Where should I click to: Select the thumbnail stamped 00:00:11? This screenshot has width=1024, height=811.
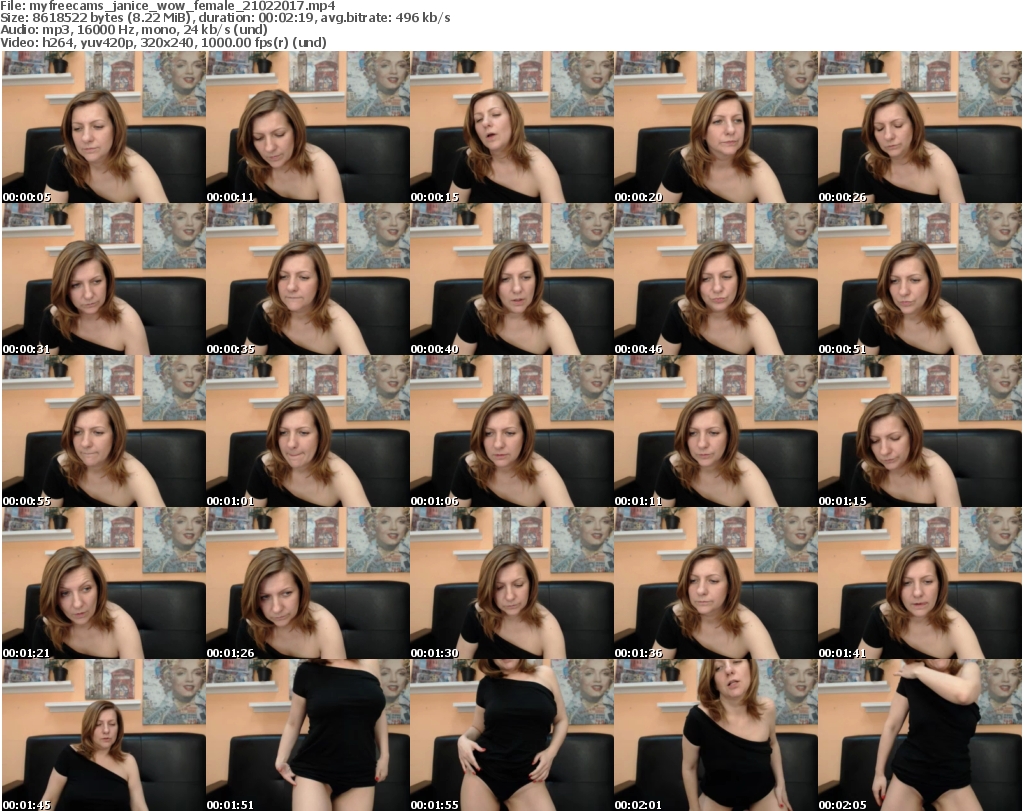tap(308, 127)
